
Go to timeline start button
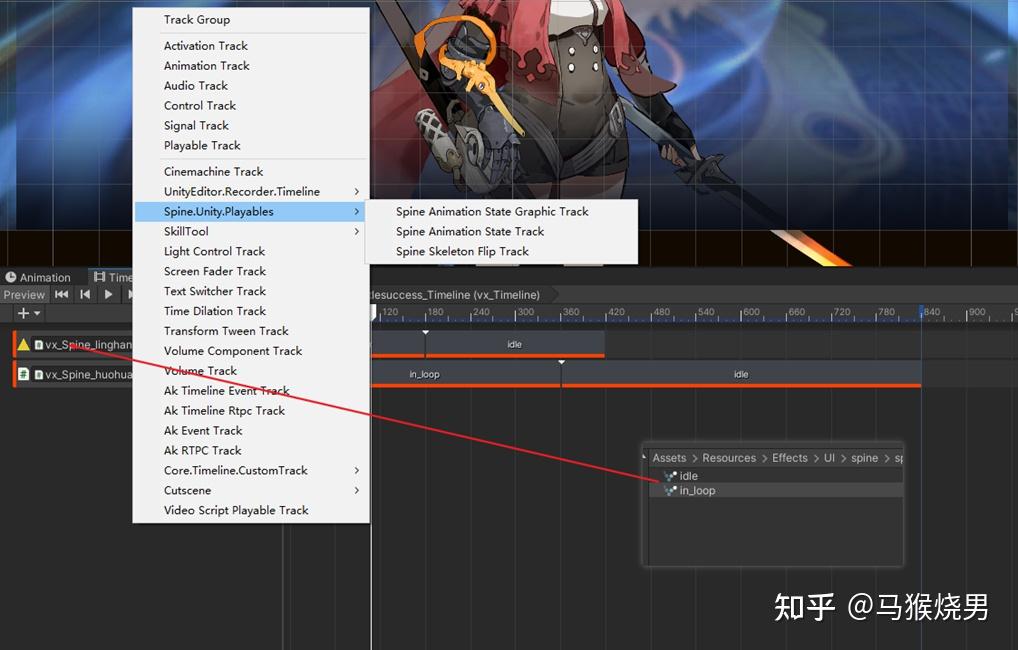62,294
